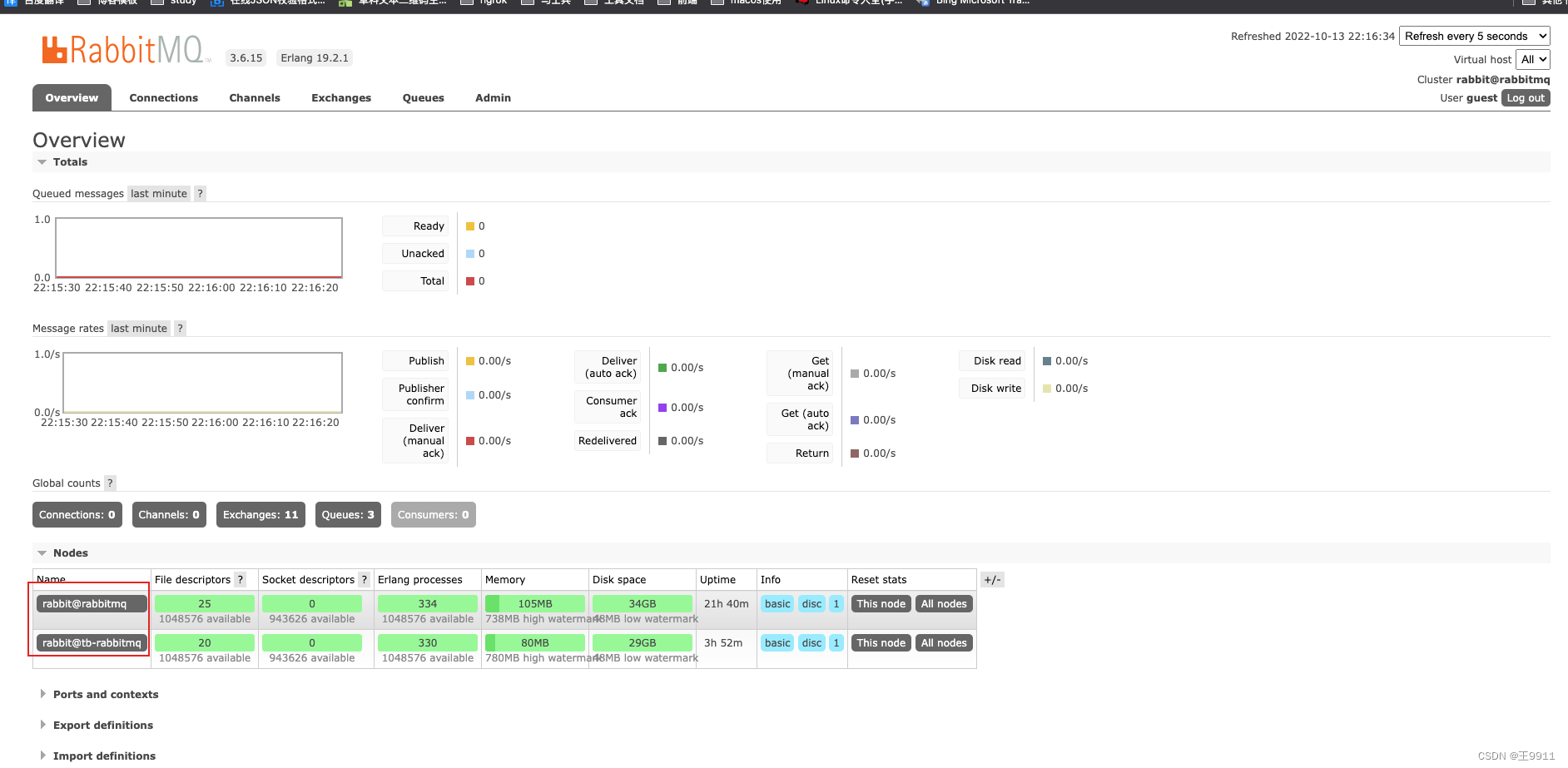1568x768 pixels.
Task: Switch to the Exchanges tab
Action: 341,98
